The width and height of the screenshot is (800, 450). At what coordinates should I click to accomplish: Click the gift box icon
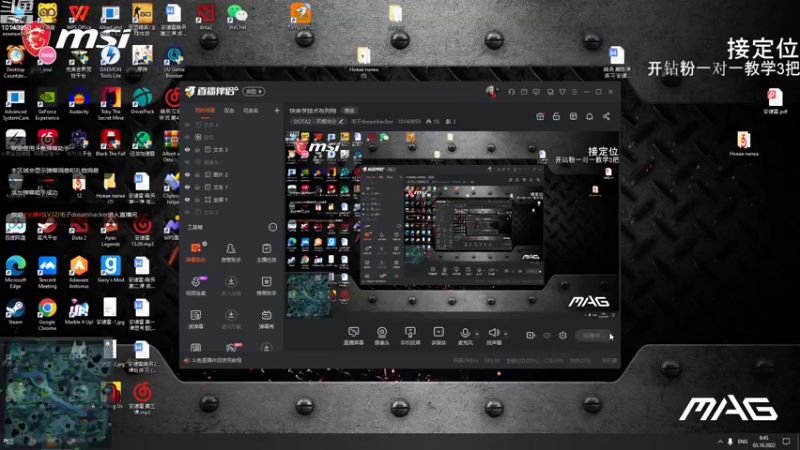point(540,116)
